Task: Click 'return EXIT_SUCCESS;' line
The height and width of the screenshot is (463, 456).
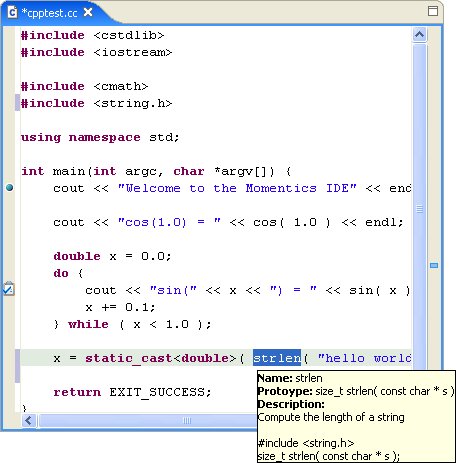Action: pos(132,392)
